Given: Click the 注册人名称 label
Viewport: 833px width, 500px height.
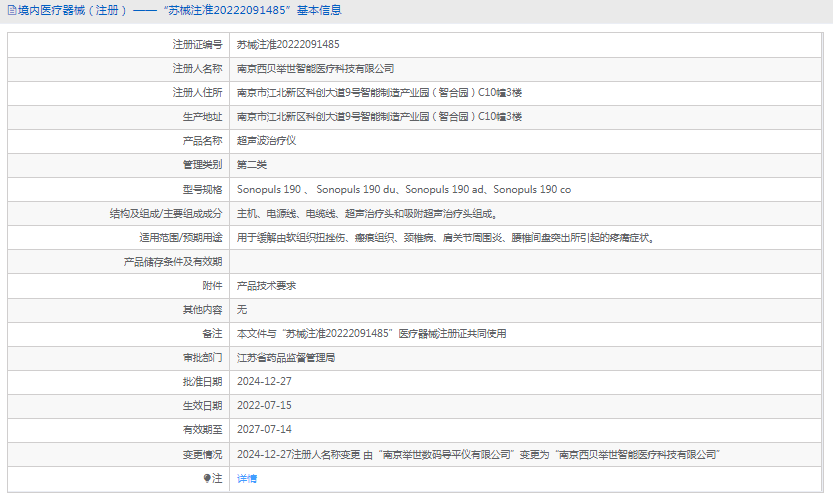Looking at the screenshot, I should pyautogui.click(x=197, y=69).
